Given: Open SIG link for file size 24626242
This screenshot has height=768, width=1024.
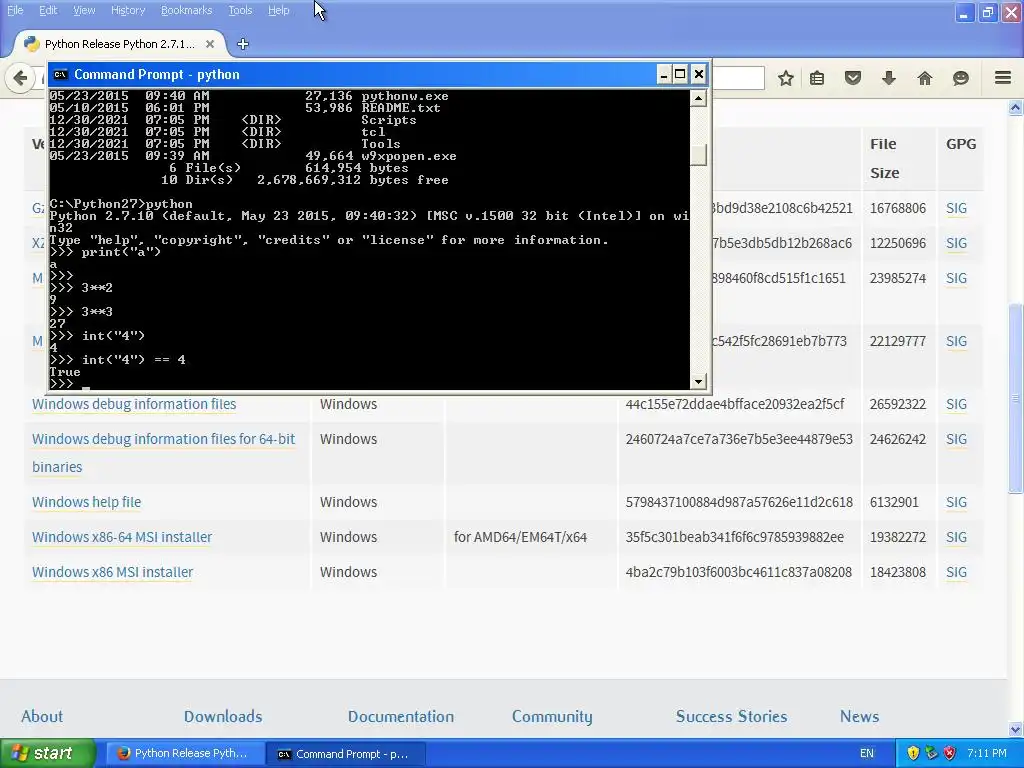Looking at the screenshot, I should point(956,440).
